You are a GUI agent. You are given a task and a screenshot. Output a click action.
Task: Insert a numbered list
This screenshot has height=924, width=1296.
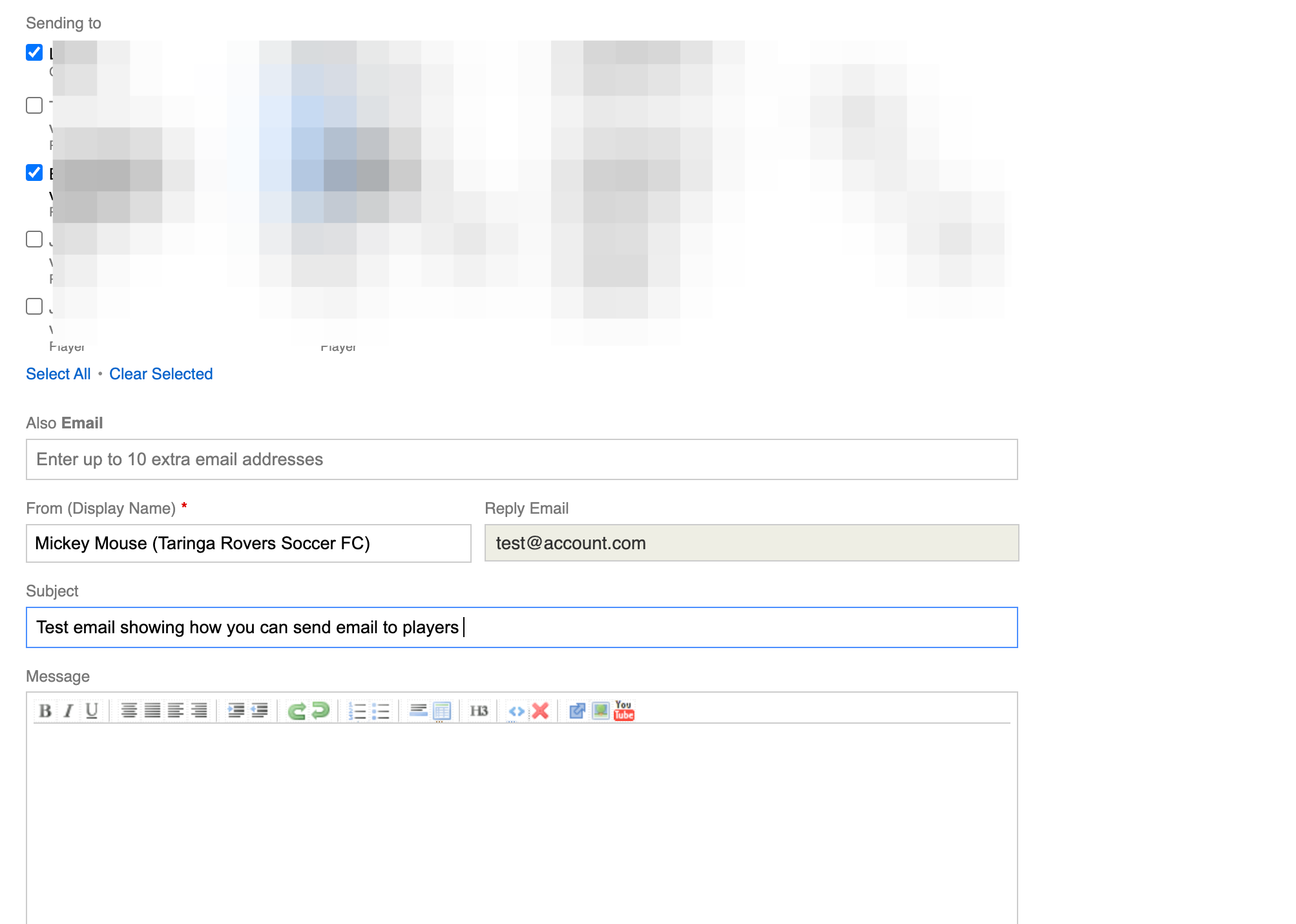click(357, 711)
